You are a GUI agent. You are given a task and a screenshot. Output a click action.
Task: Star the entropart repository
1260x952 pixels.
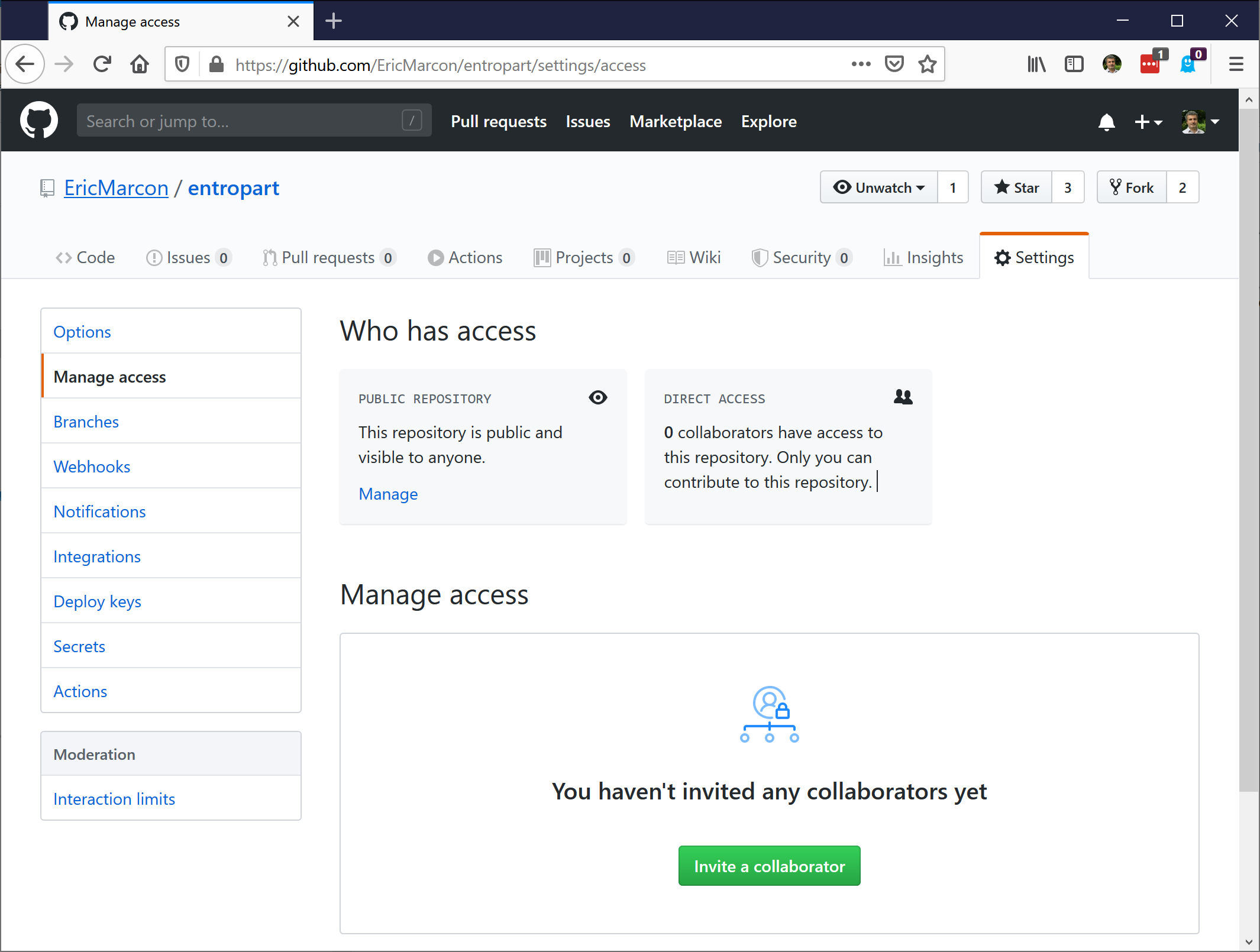click(x=1017, y=187)
